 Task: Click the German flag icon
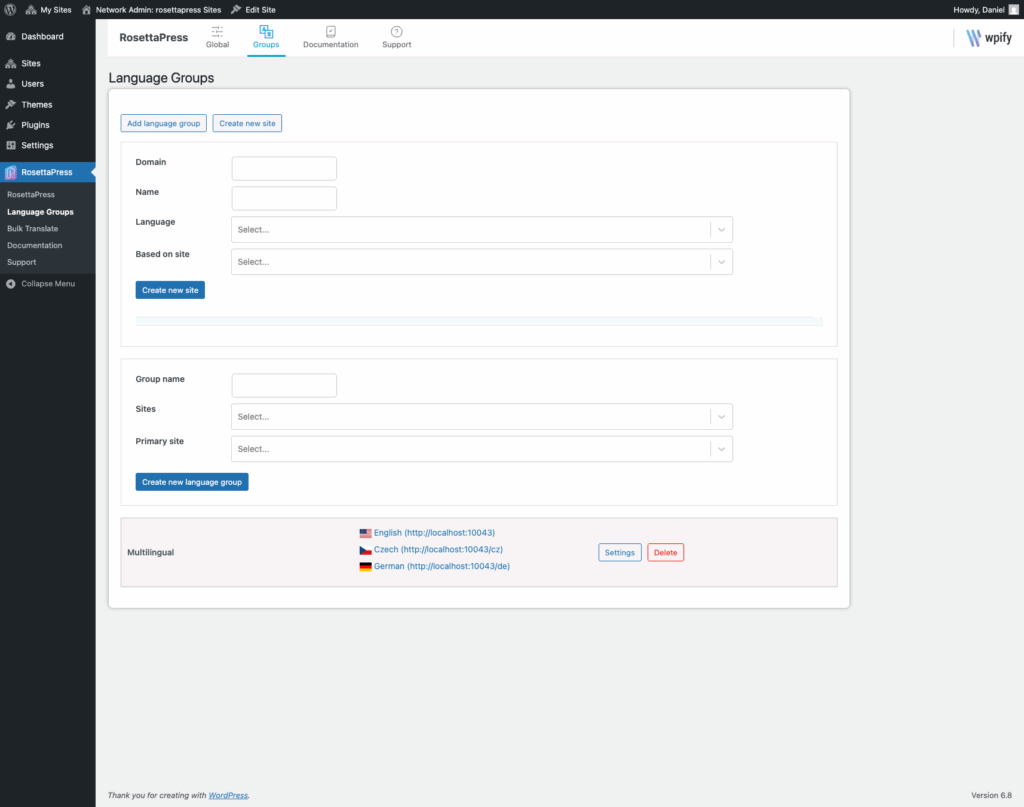(365, 567)
